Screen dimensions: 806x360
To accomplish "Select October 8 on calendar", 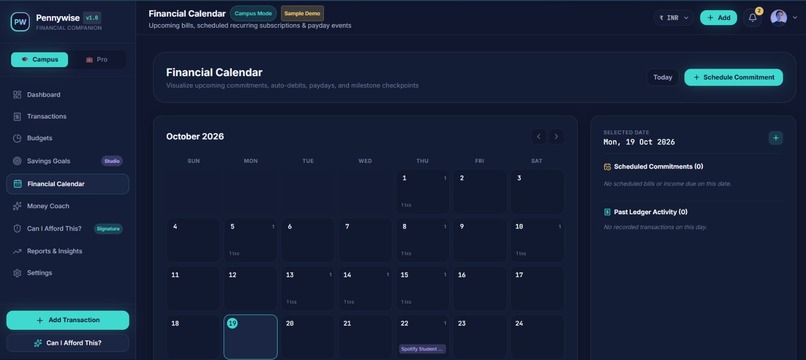I will (423, 240).
